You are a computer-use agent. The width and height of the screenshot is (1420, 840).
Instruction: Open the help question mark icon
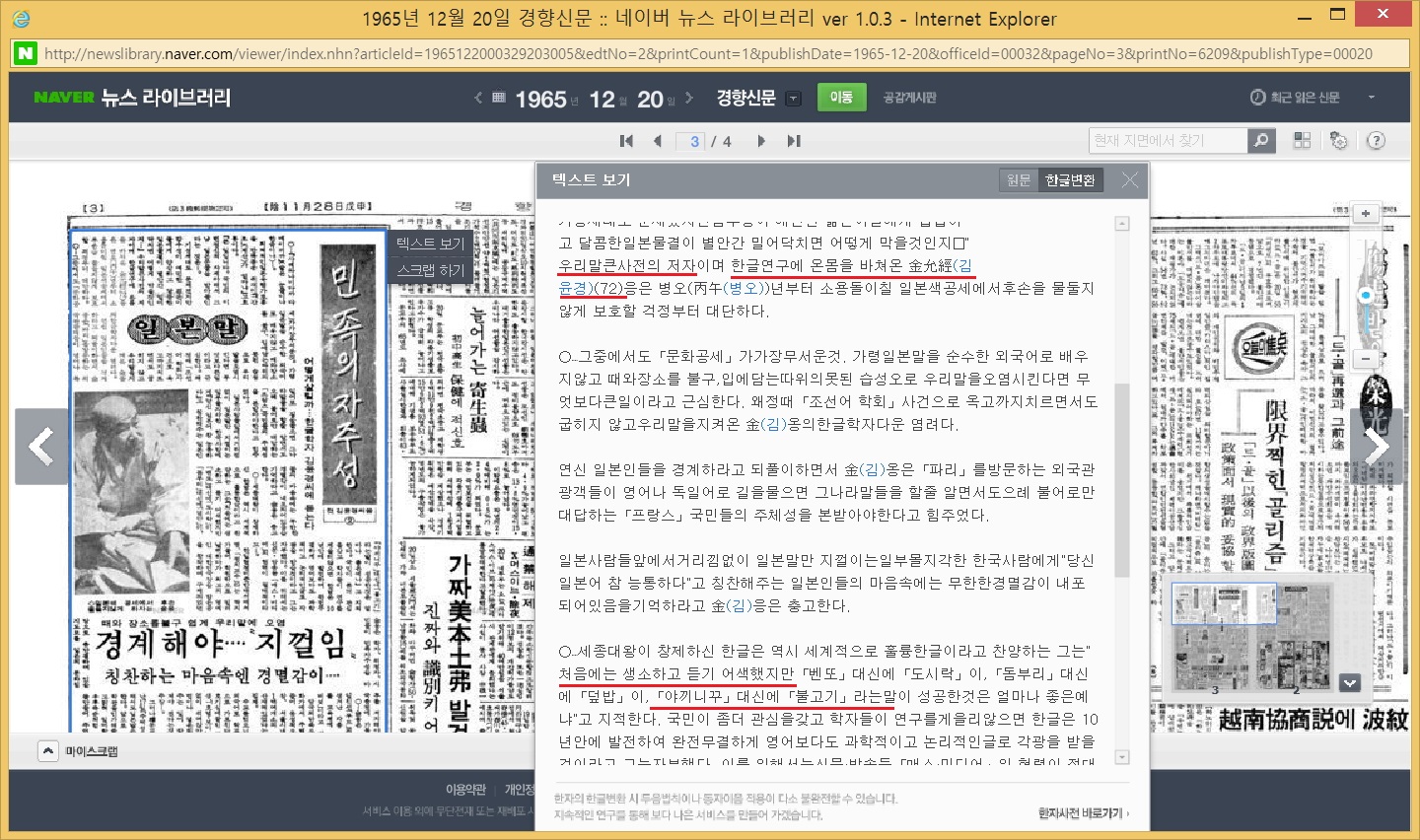point(1376,141)
